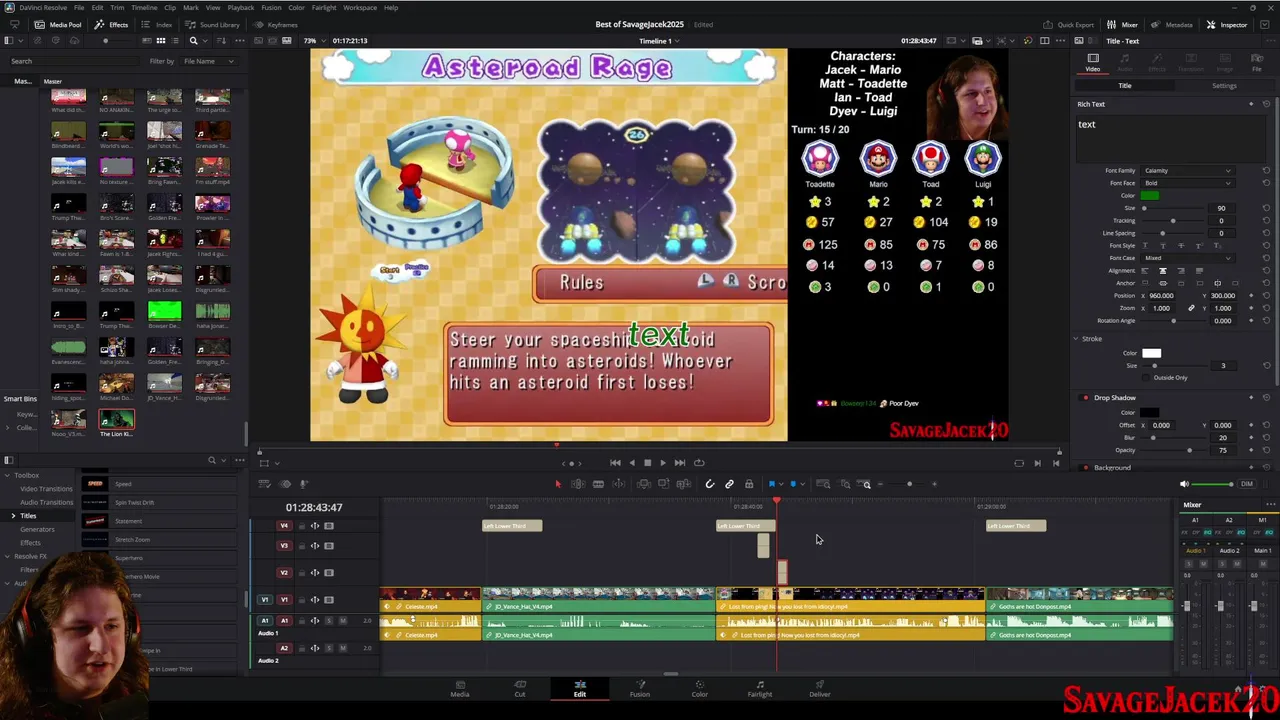
Task: Click the media pool search magnifier icon
Action: [194, 40]
